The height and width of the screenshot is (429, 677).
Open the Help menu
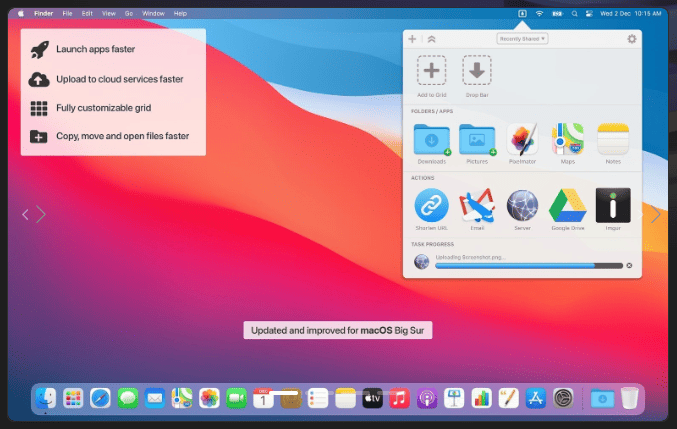click(180, 13)
